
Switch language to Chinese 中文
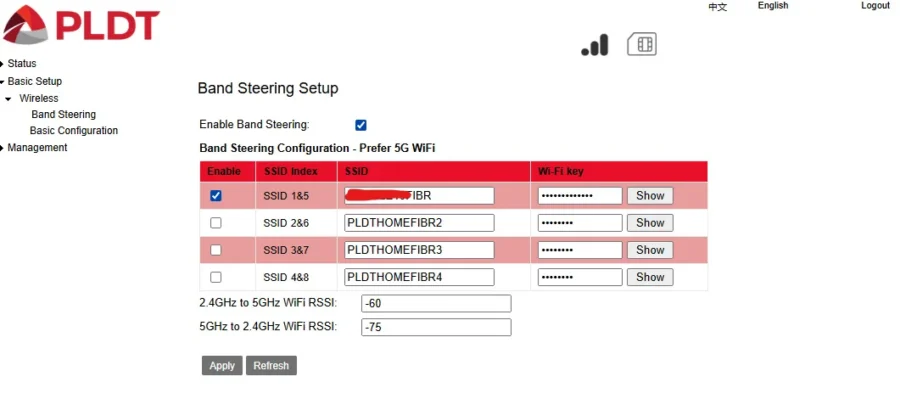click(x=717, y=7)
